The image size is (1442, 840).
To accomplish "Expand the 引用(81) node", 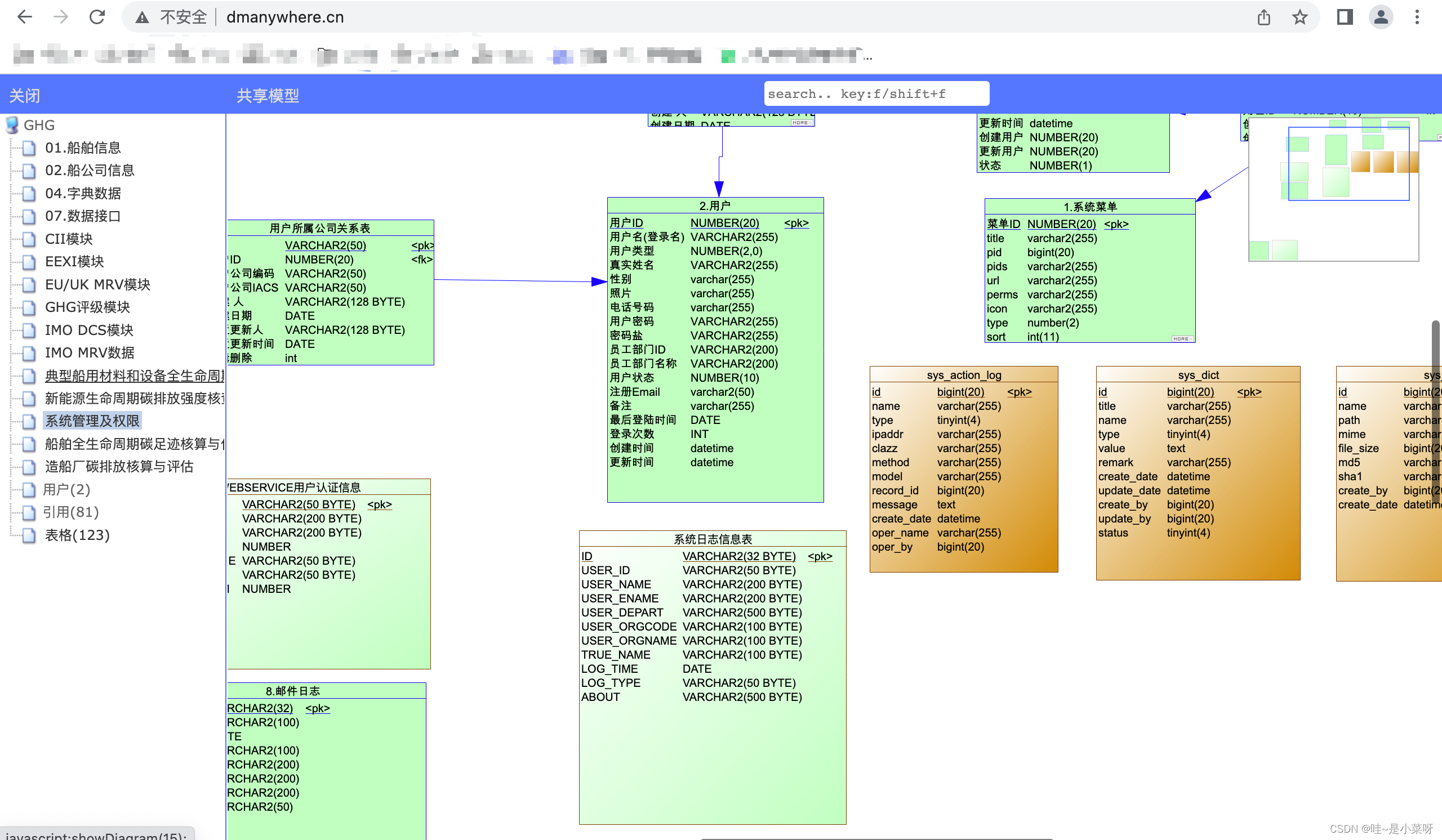I will [71, 512].
